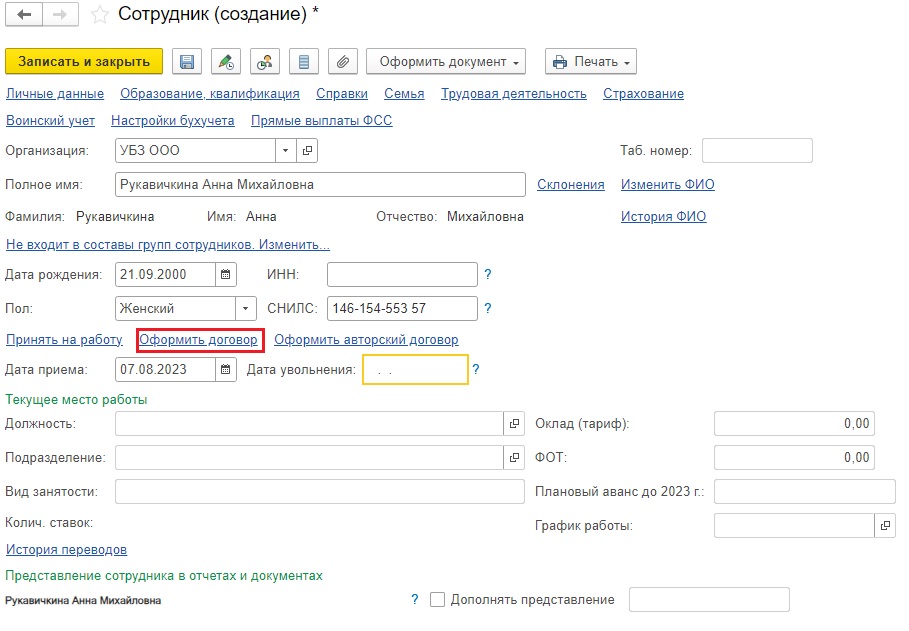Open the Подразделение selection icon
The image size is (909, 631).
(x=514, y=458)
